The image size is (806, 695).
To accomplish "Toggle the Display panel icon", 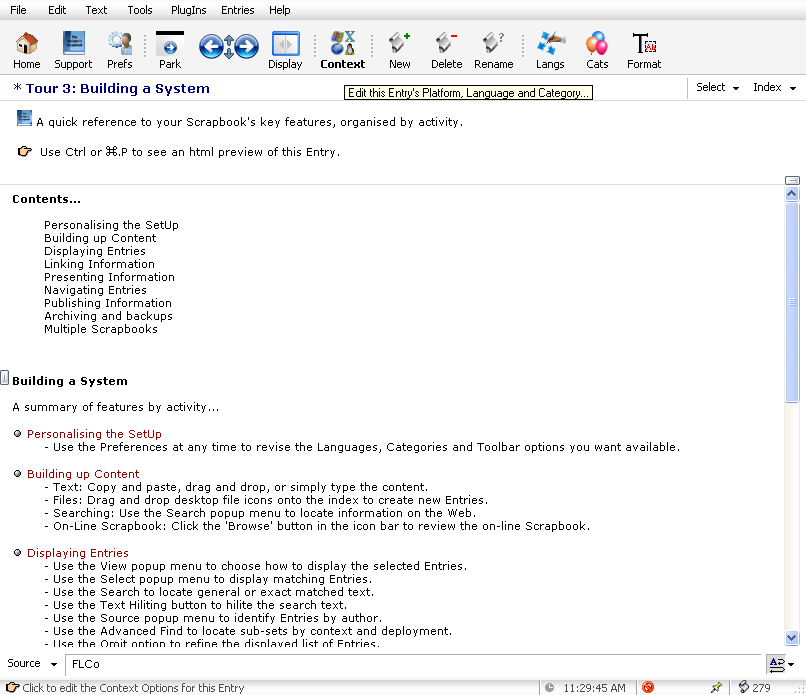I will coord(285,50).
